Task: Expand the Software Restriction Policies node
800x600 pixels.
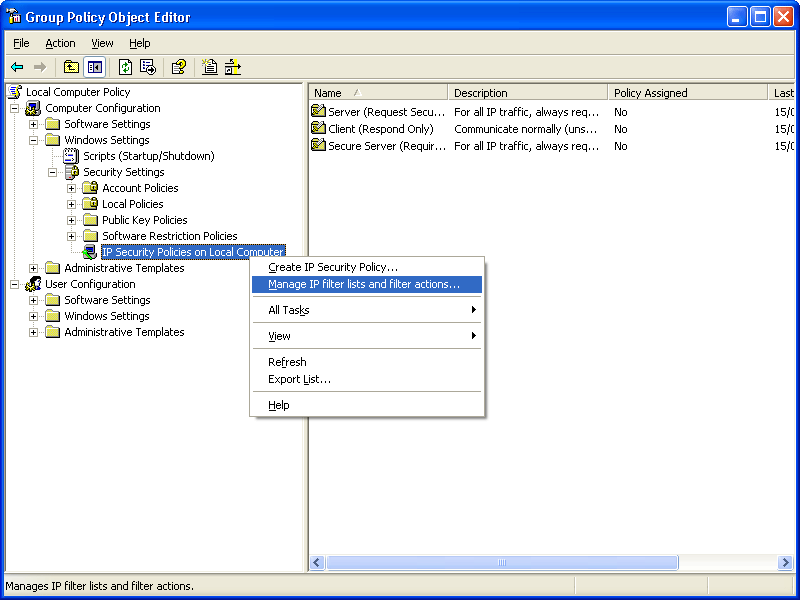Action: pyautogui.click(x=71, y=236)
